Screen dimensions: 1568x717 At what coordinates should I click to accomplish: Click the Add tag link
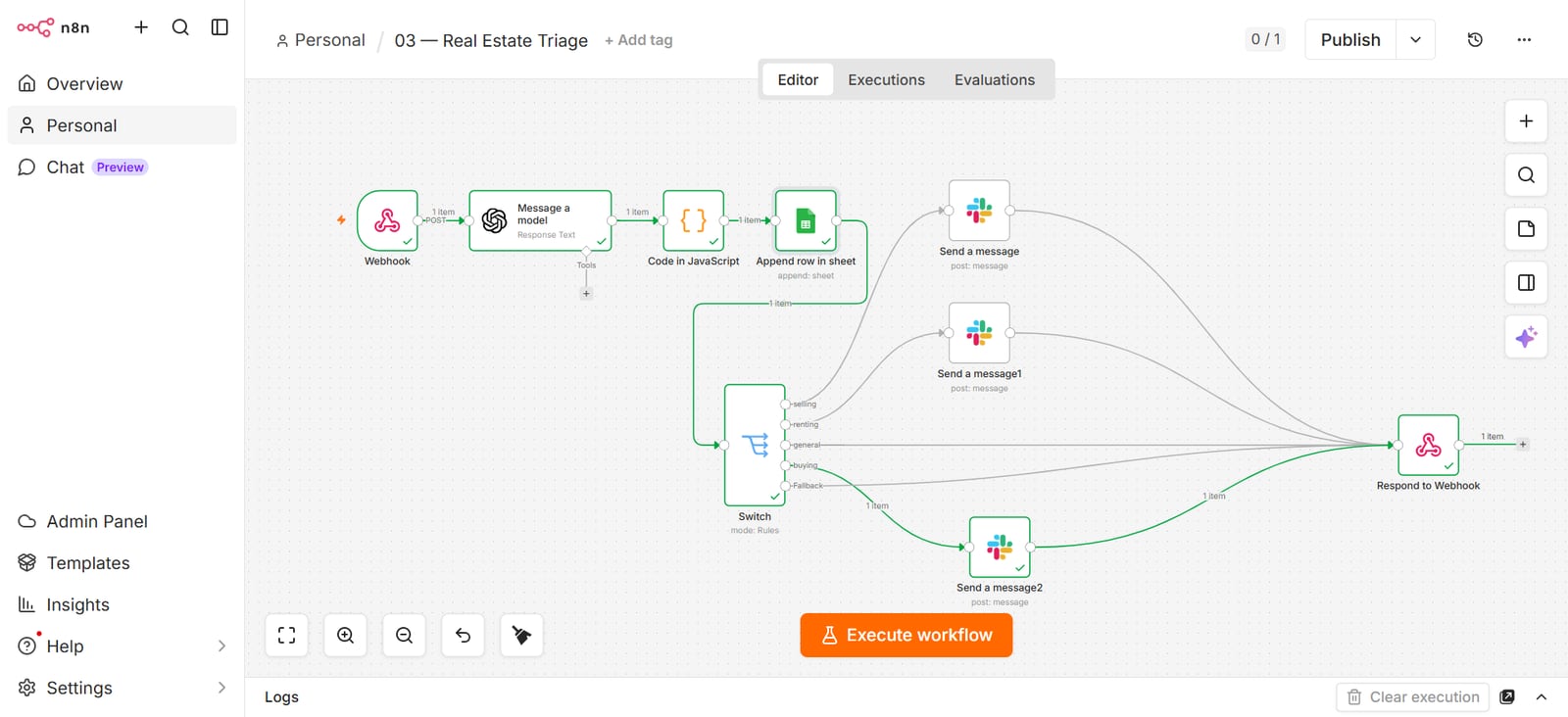click(x=639, y=40)
